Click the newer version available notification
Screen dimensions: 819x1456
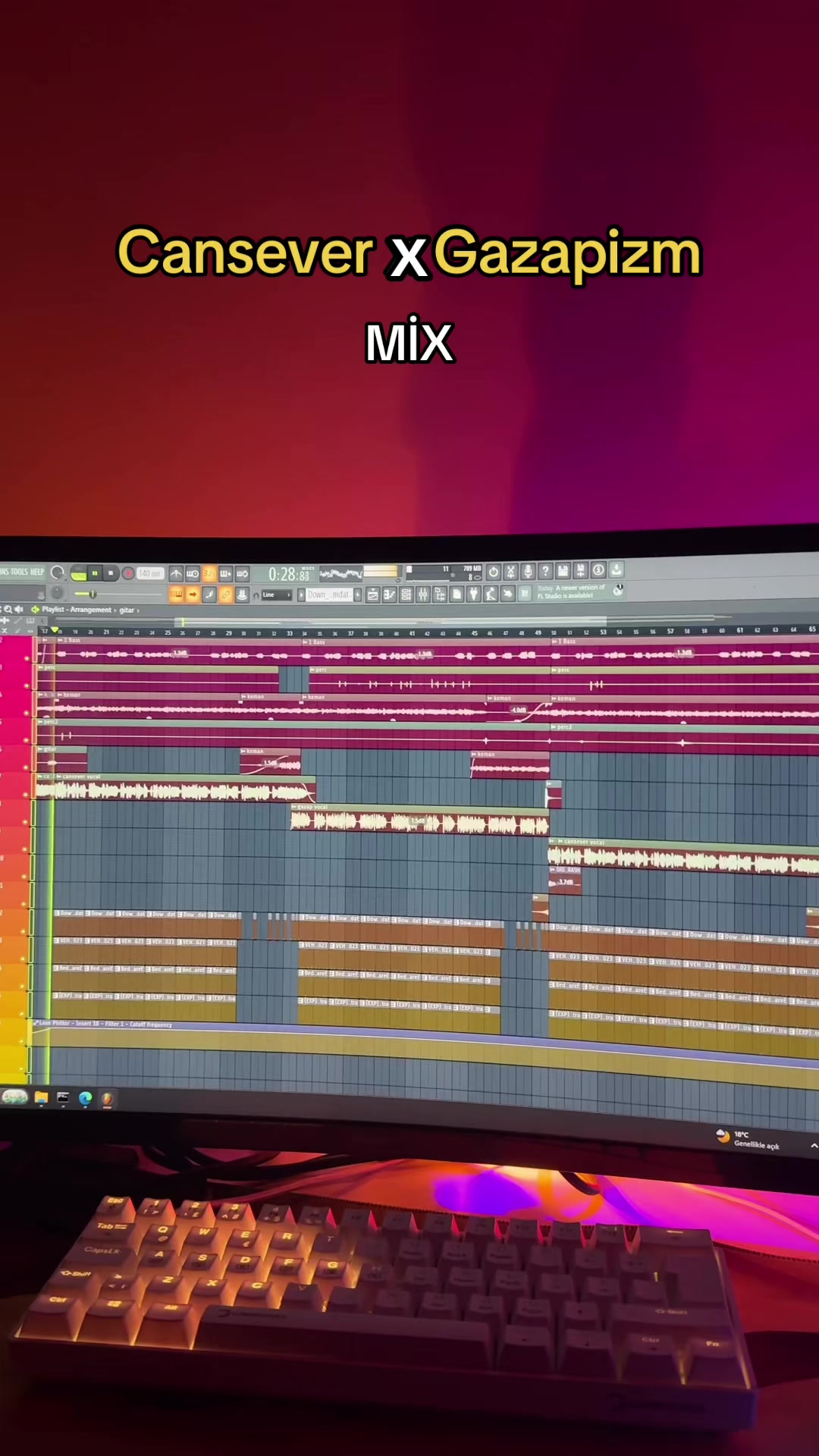click(x=573, y=591)
